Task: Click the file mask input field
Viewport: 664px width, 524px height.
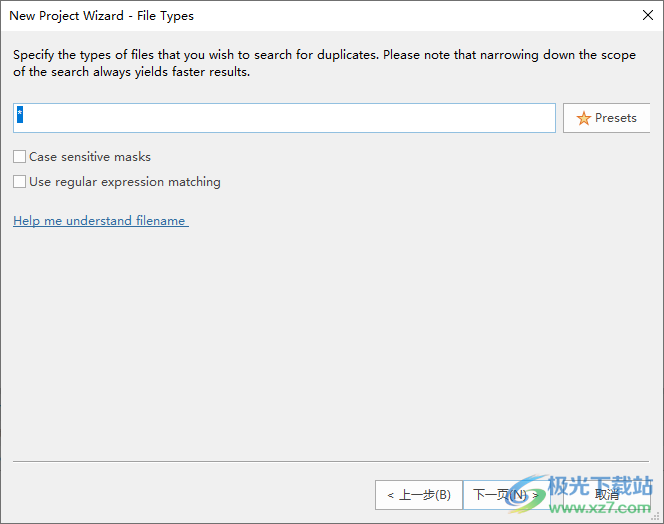Action: (284, 118)
